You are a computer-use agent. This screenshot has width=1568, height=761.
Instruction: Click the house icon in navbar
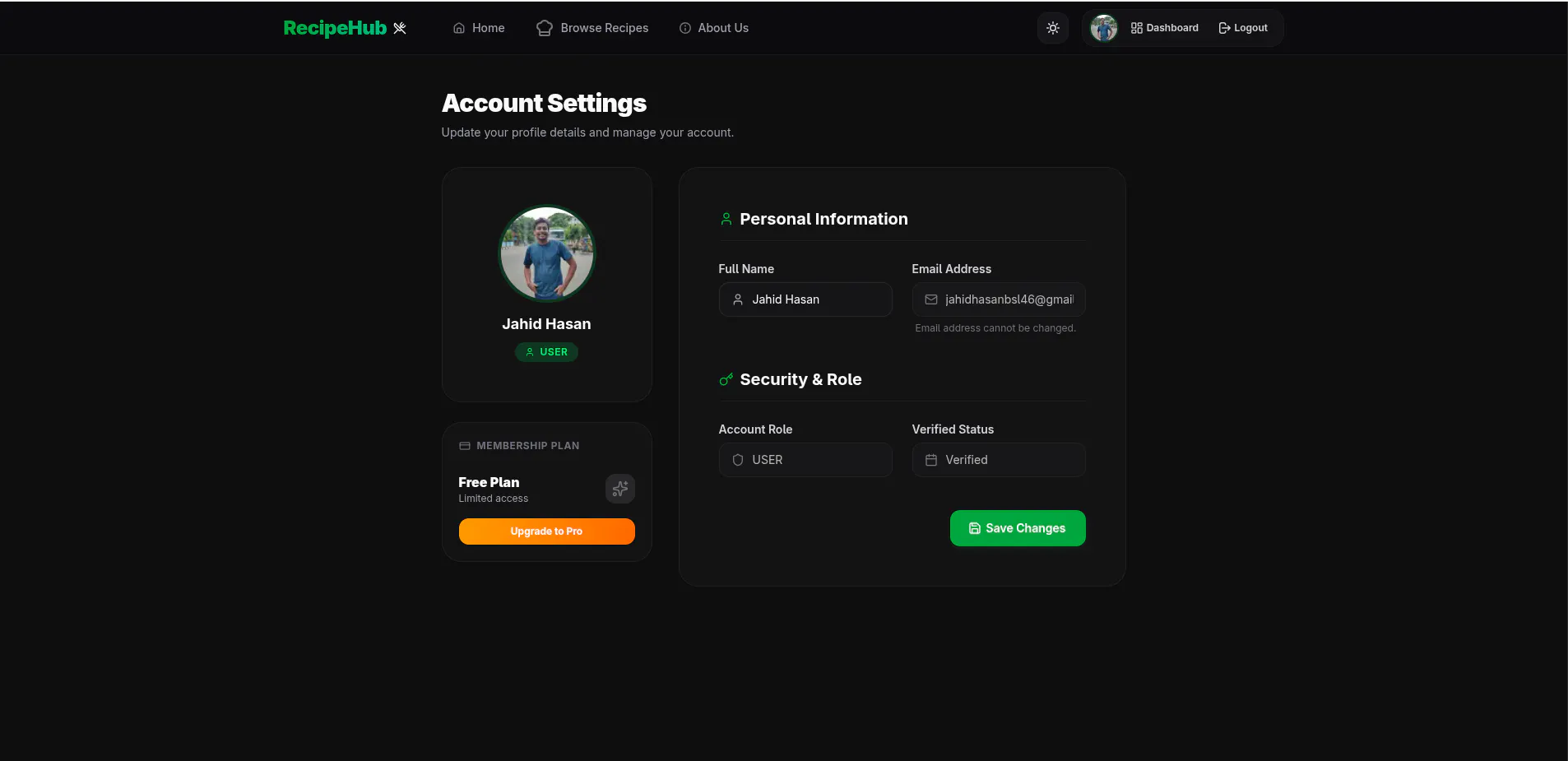pos(459,28)
